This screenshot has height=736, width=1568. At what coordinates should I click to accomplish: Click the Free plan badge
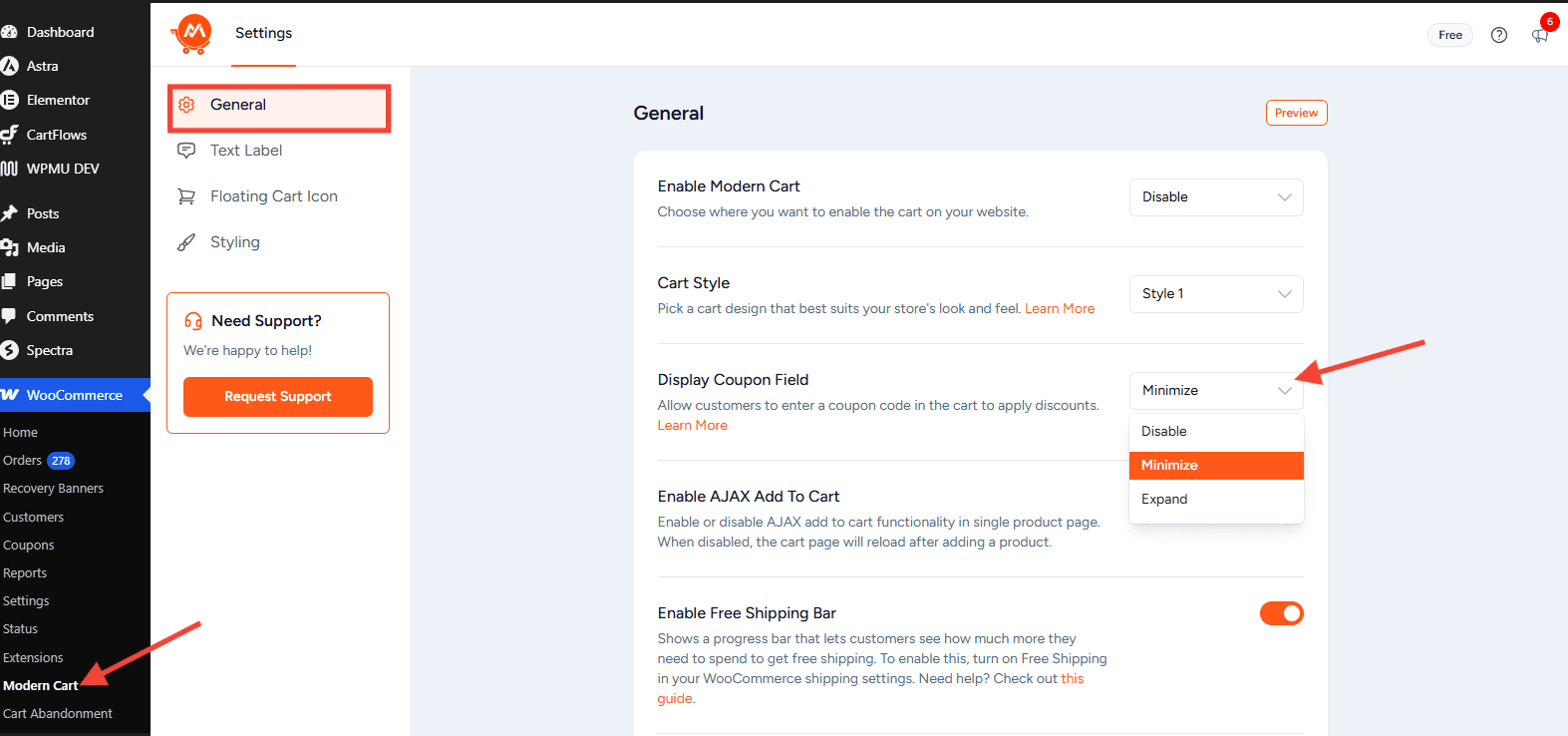(1450, 35)
